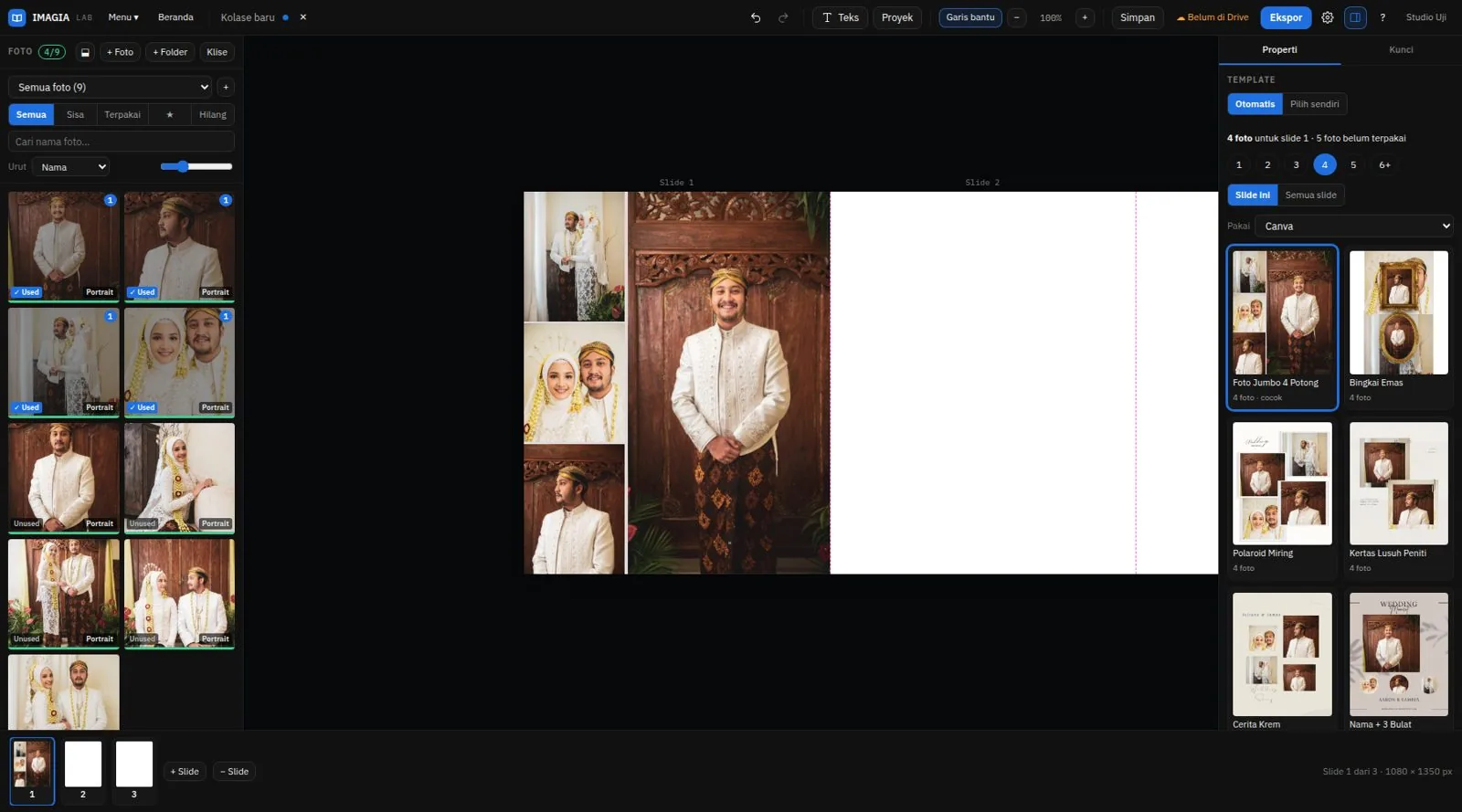
Task: Go to the Beranda tab
Action: pos(175,17)
